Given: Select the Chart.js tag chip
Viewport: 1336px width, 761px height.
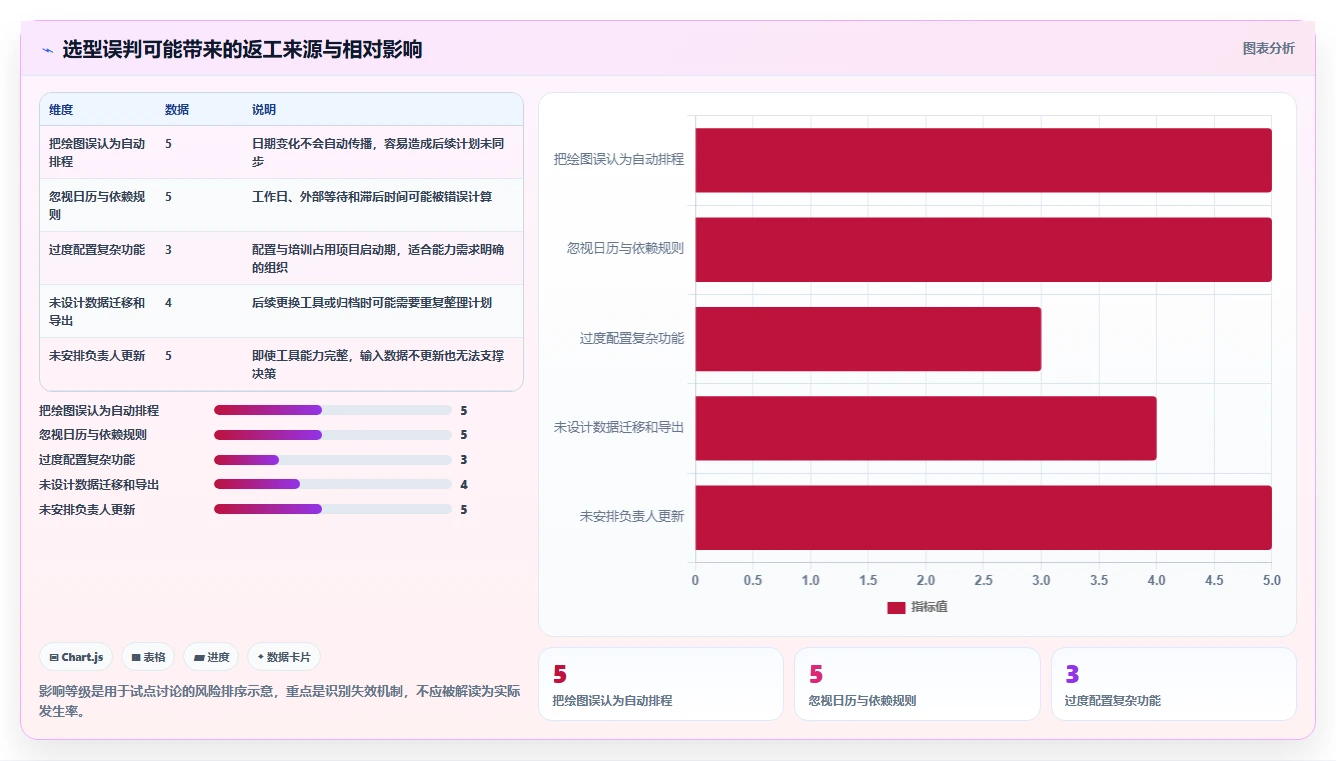Looking at the screenshot, I should coord(77,657).
